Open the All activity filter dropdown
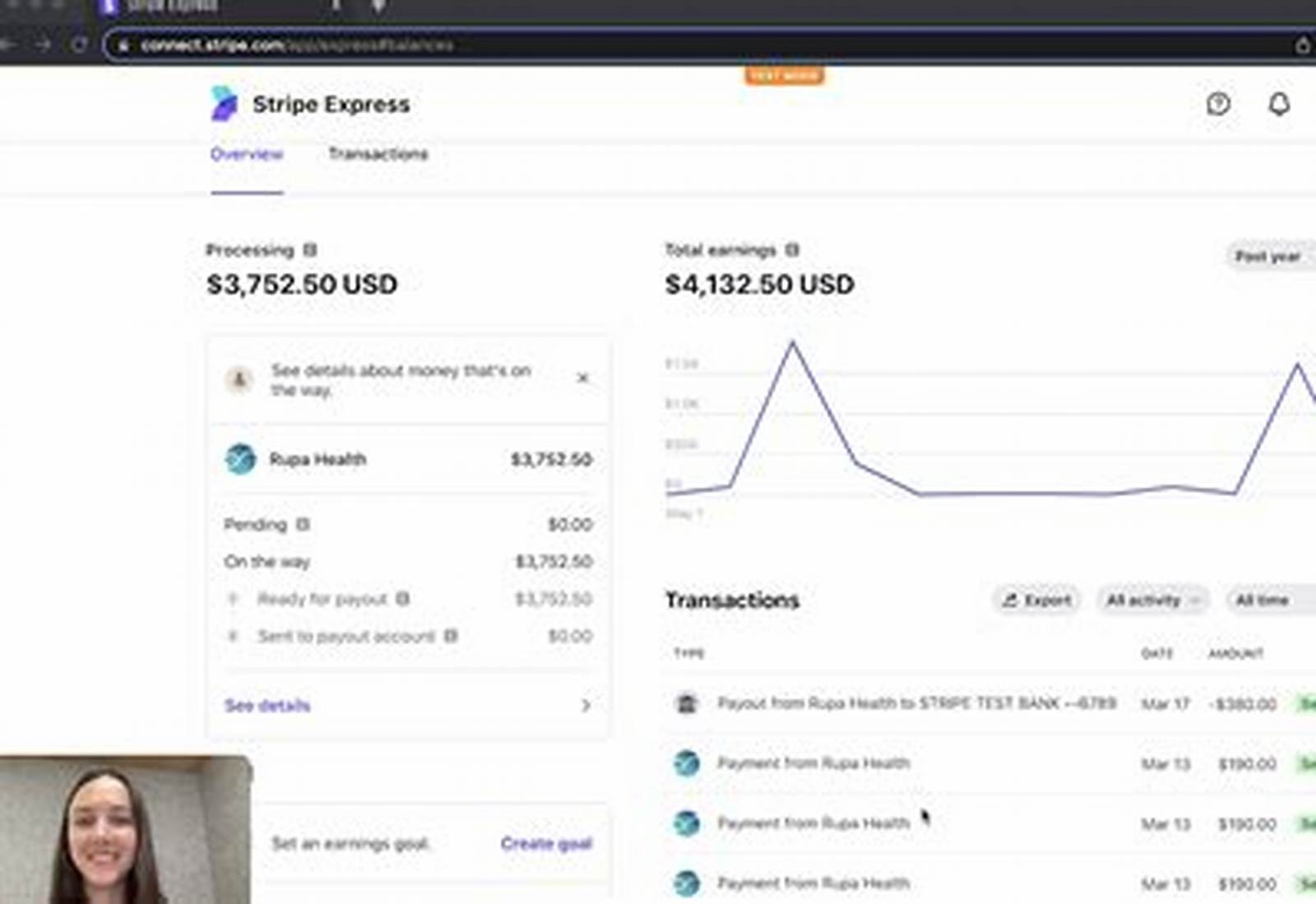 [1152, 600]
